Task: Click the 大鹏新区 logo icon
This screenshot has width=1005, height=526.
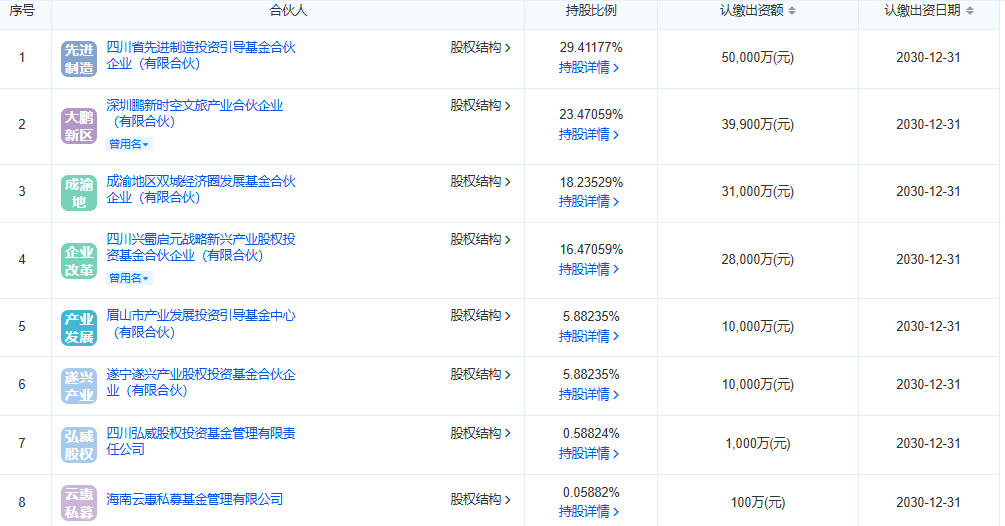Action: click(x=79, y=126)
